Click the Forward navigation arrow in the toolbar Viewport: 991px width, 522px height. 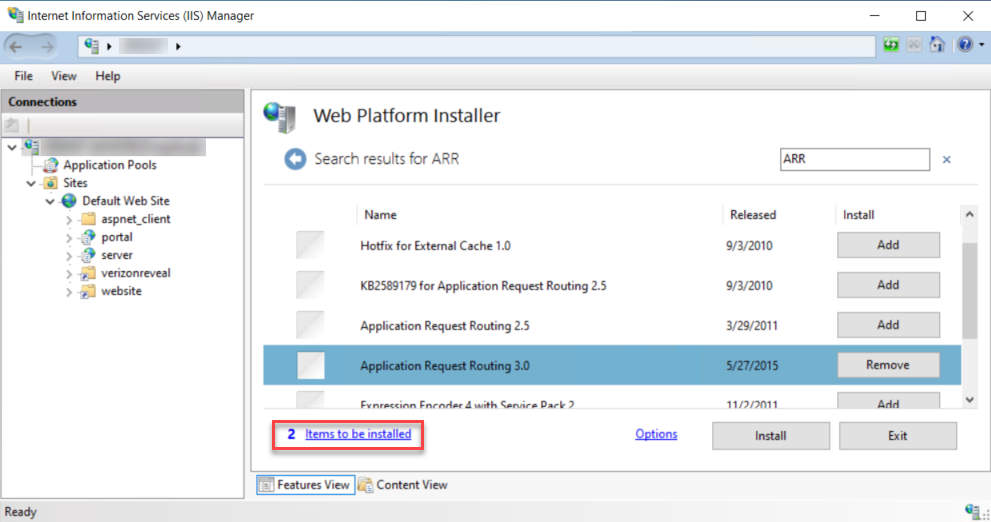(x=47, y=46)
